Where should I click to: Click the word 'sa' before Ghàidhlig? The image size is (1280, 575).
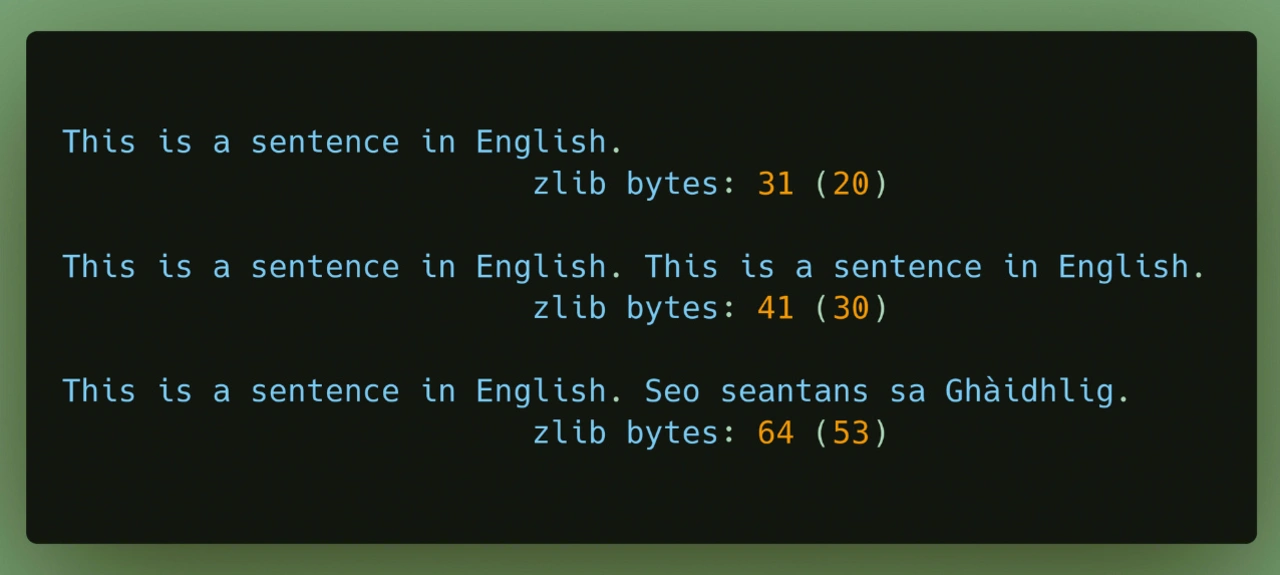(907, 391)
